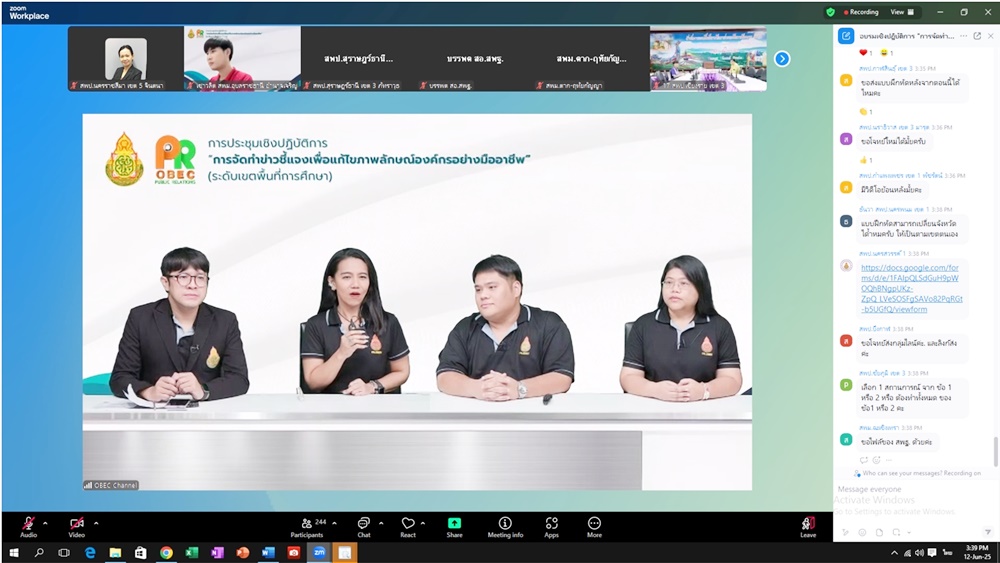The width and height of the screenshot is (1000, 563).
Task: Open the Apps panel
Action: tap(552, 527)
